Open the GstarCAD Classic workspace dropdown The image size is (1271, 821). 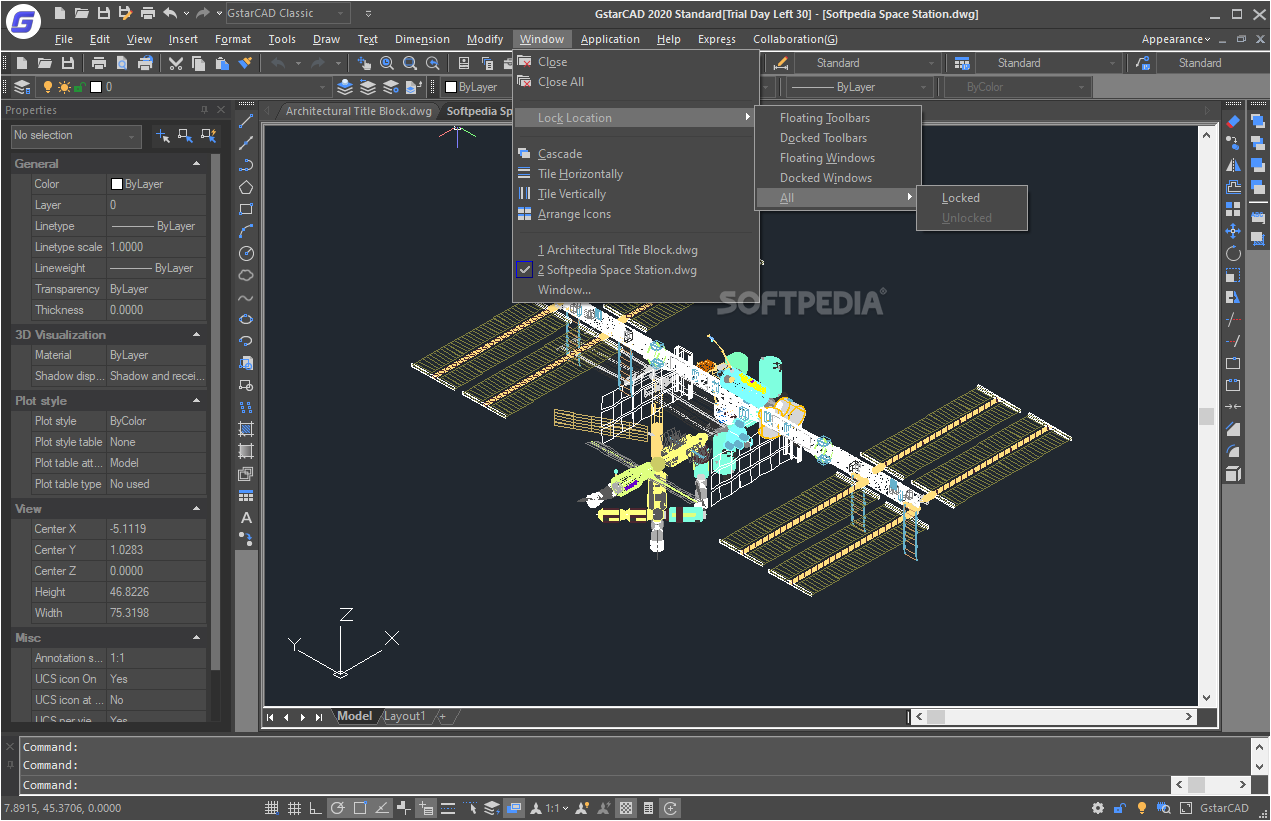(x=287, y=13)
